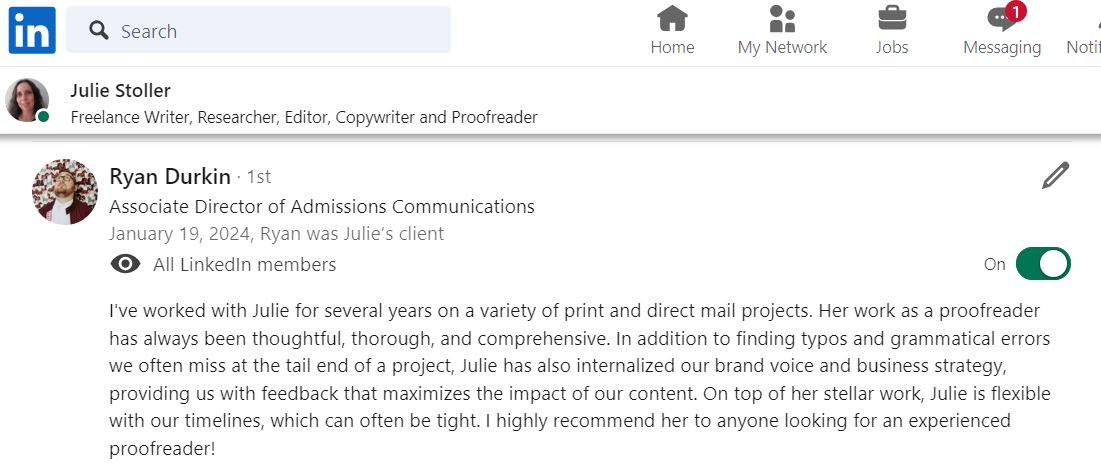Click the red message notification badge
Viewport: 1101px width, 475px height.
click(x=1015, y=11)
